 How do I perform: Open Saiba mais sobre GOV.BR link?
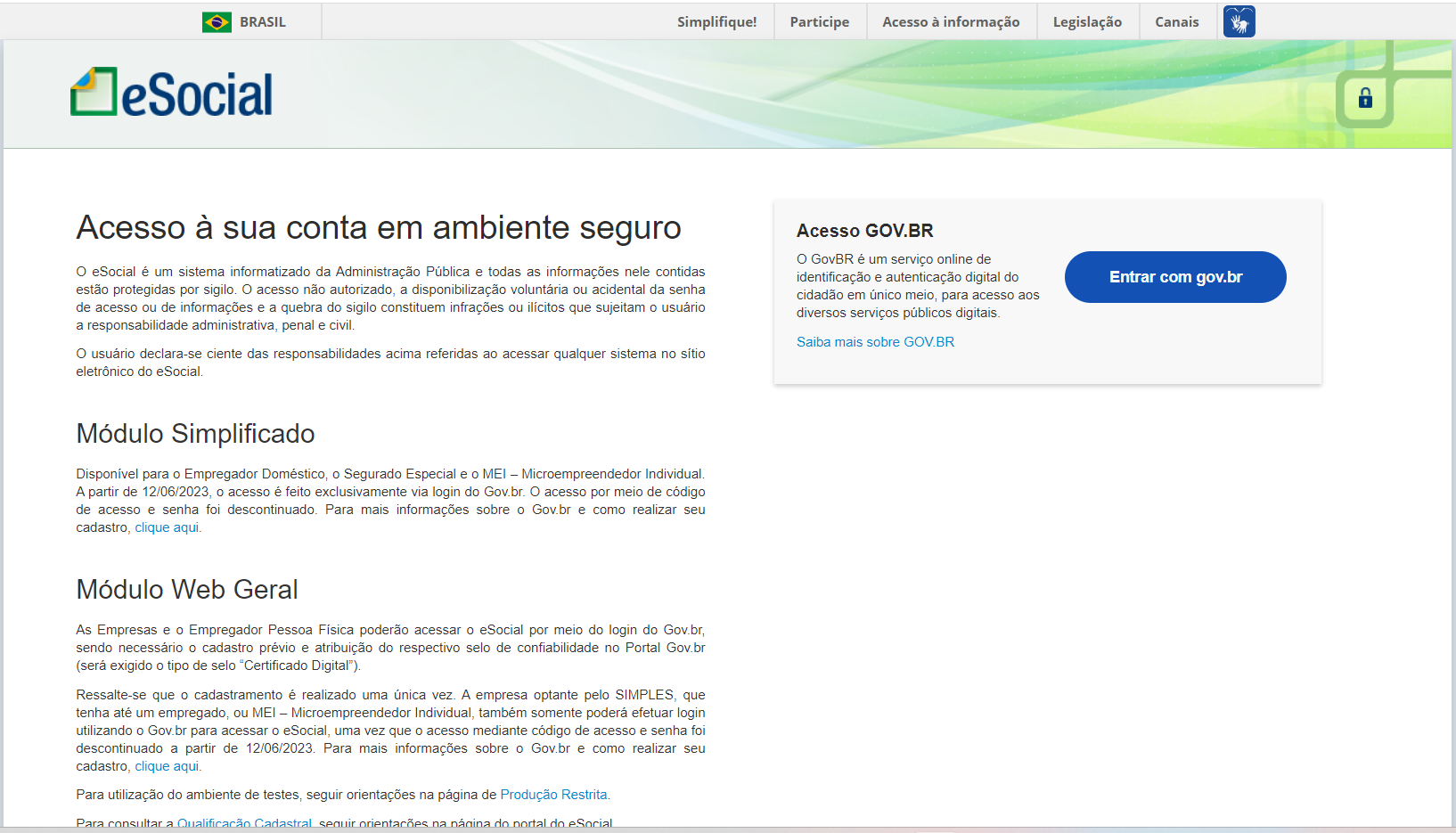click(875, 342)
